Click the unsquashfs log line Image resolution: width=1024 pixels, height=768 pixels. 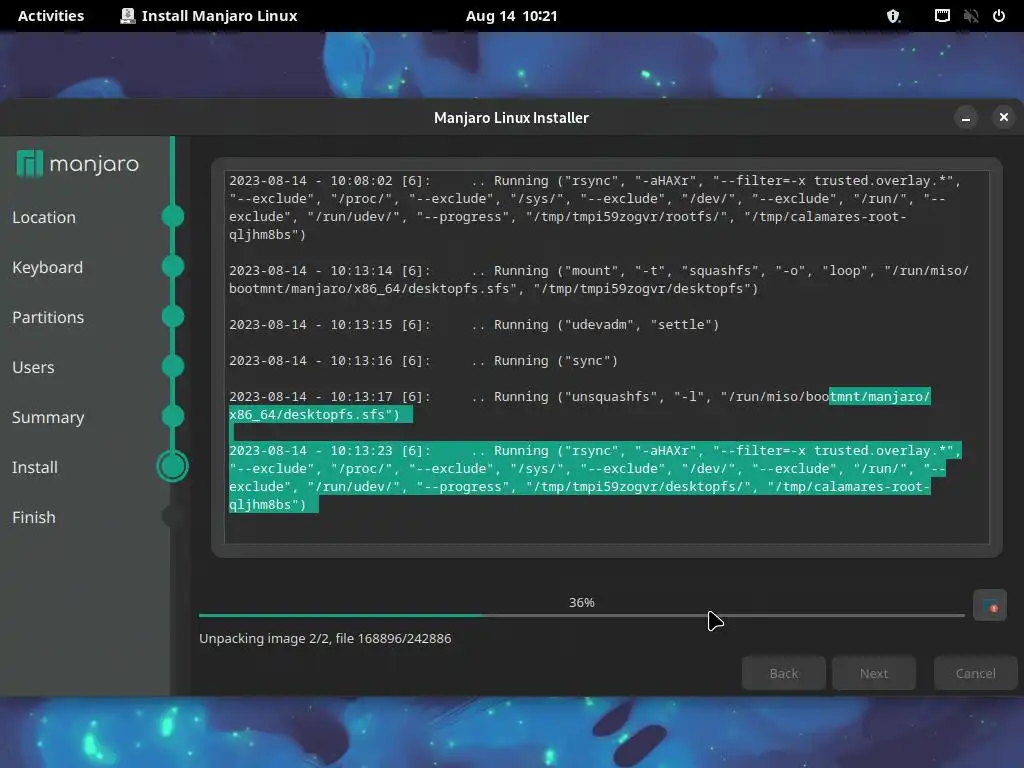pos(580,406)
